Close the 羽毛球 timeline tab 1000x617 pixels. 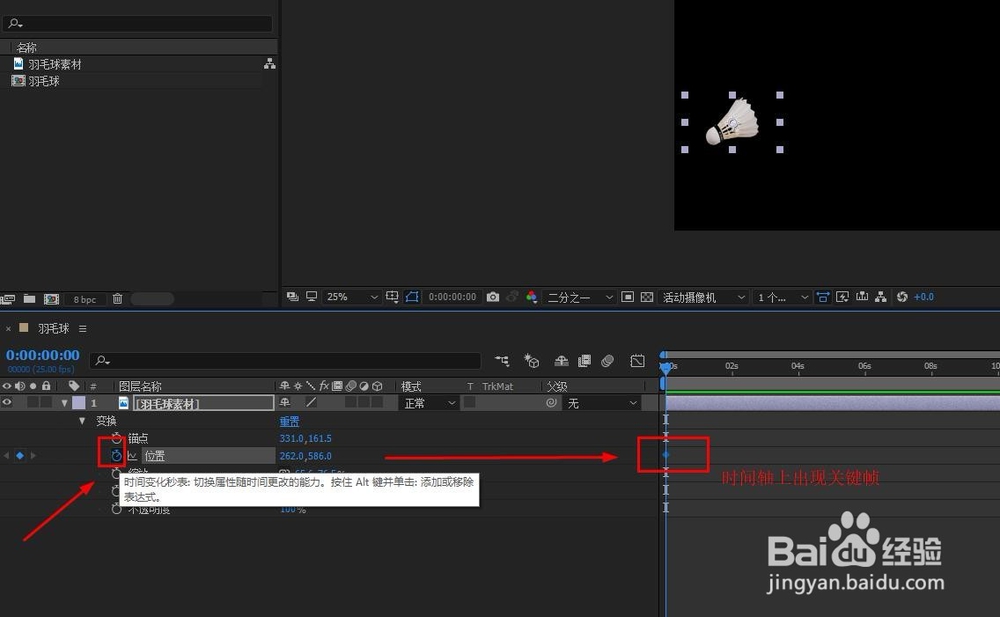8,329
